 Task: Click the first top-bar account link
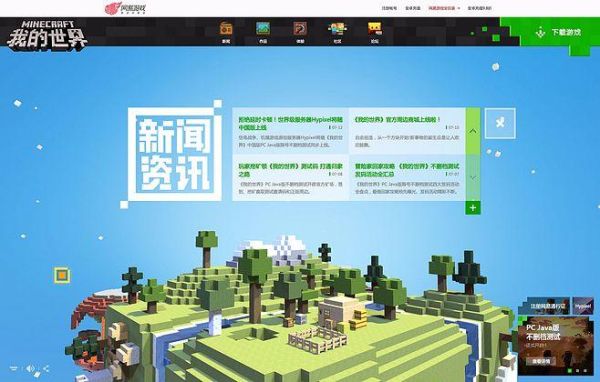[389, 8]
